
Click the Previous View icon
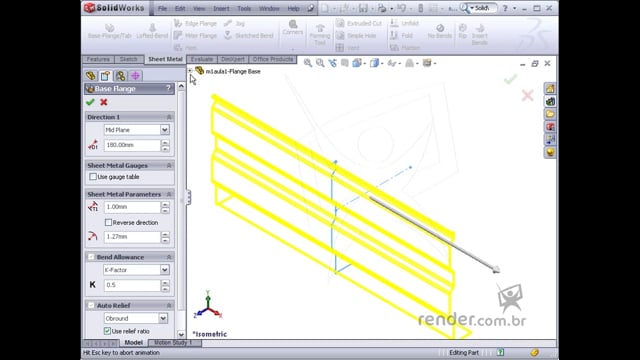point(333,63)
